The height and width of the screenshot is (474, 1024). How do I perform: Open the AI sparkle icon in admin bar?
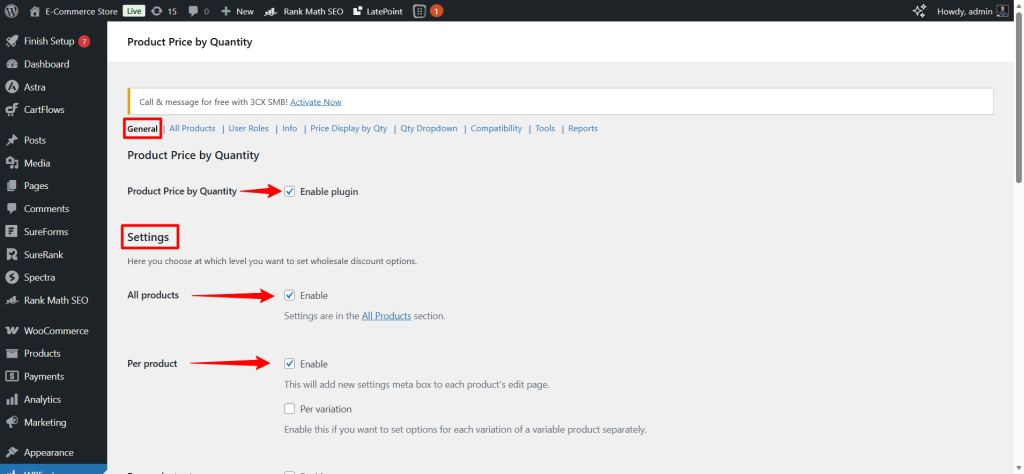[920, 11]
